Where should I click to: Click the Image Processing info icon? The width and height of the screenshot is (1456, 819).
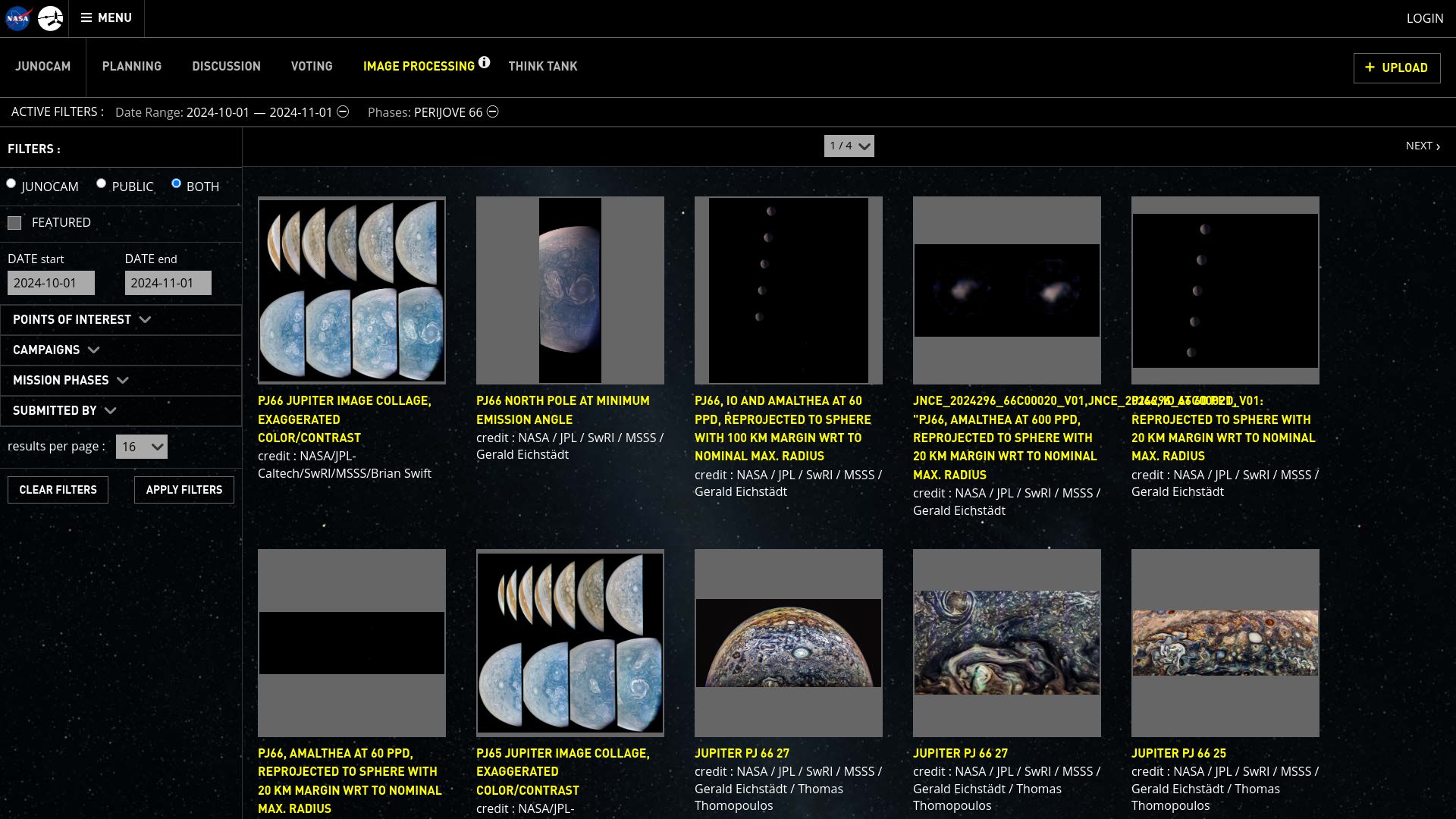(x=484, y=62)
